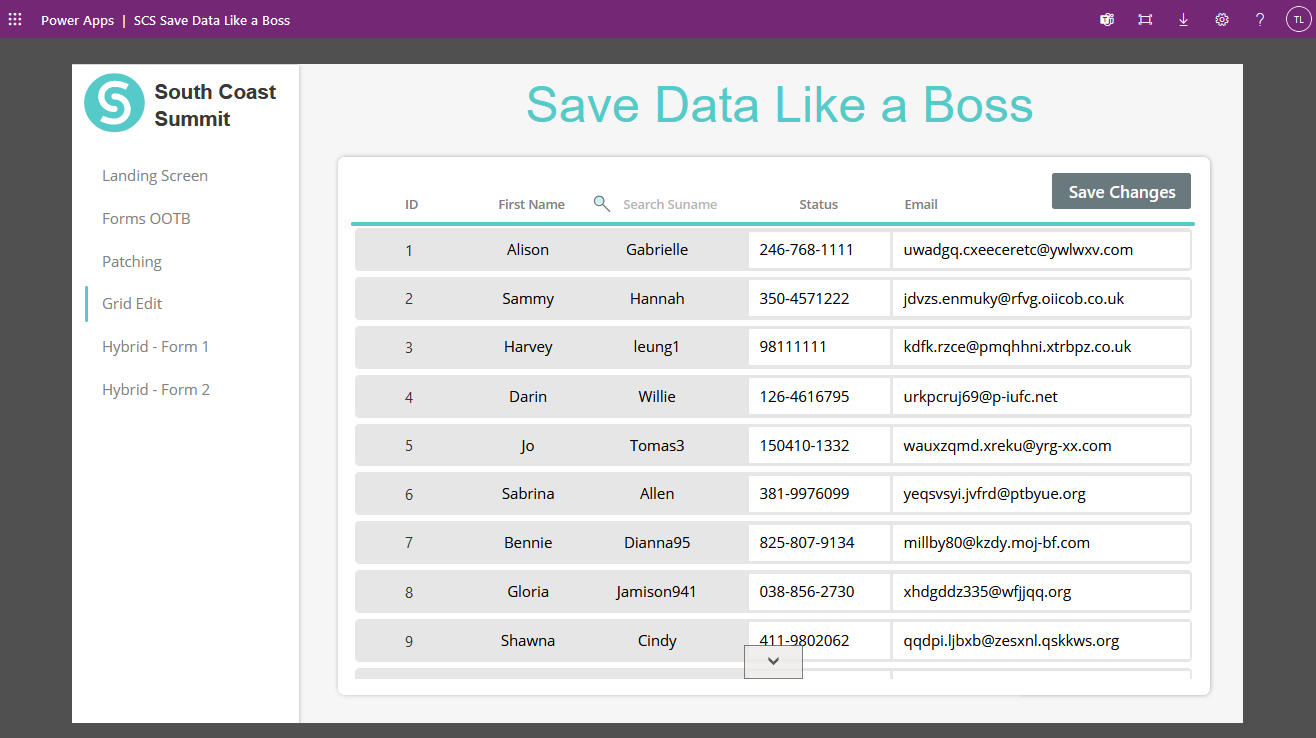Edit email wauxzqmd.xreku@yrg-xx.com

click(x=1041, y=445)
